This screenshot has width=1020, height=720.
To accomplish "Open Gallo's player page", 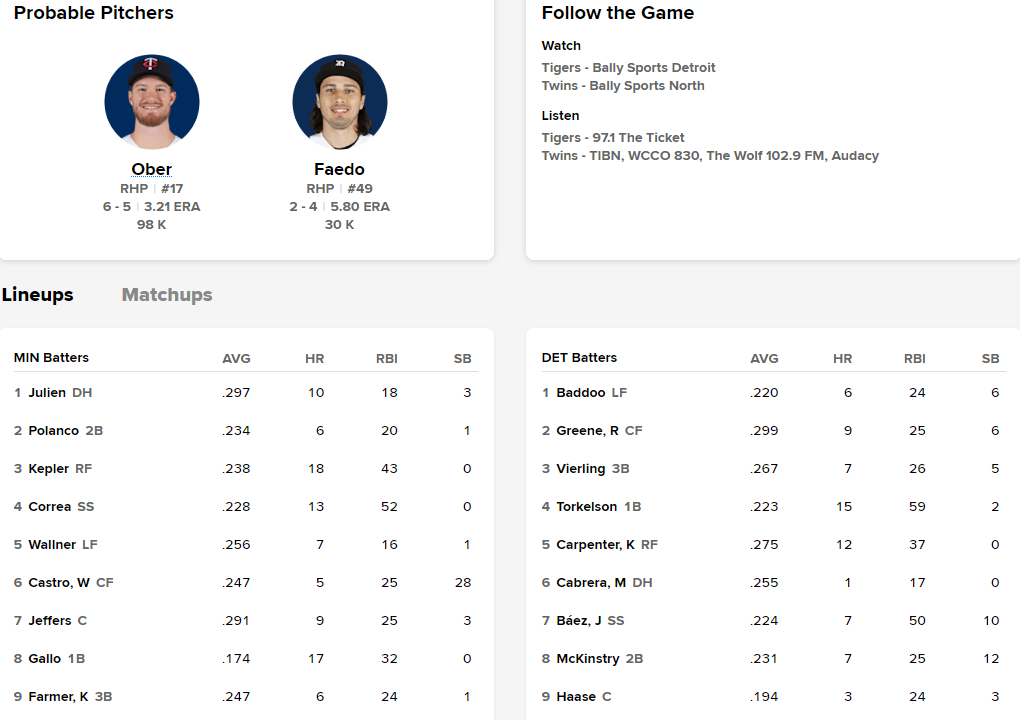I will [46, 659].
